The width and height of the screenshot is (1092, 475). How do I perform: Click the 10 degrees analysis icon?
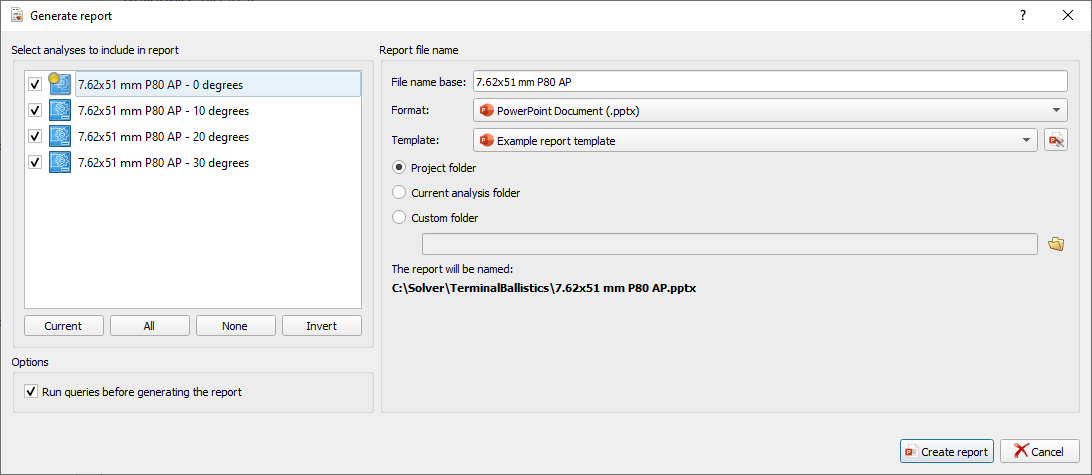click(60, 110)
